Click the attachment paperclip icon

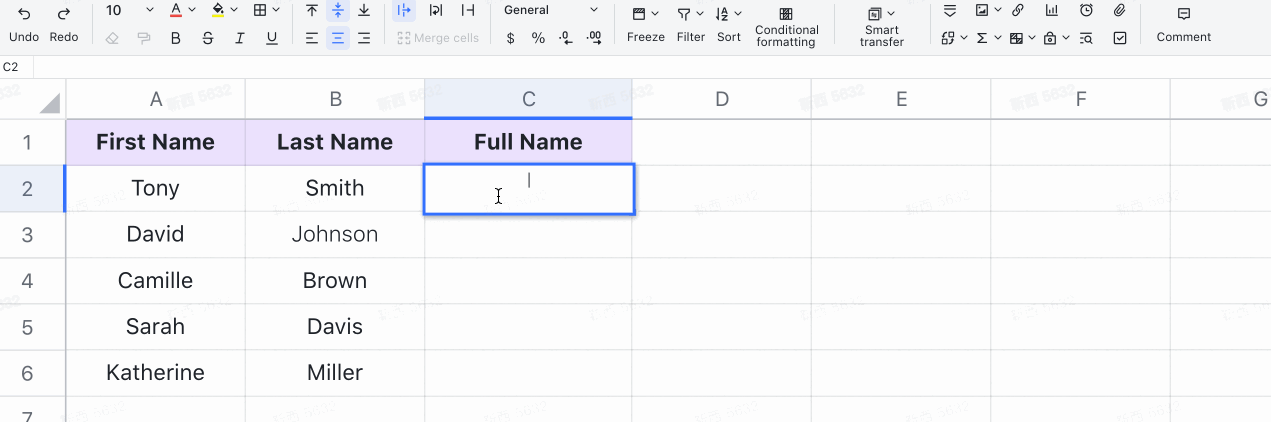pos(1119,11)
